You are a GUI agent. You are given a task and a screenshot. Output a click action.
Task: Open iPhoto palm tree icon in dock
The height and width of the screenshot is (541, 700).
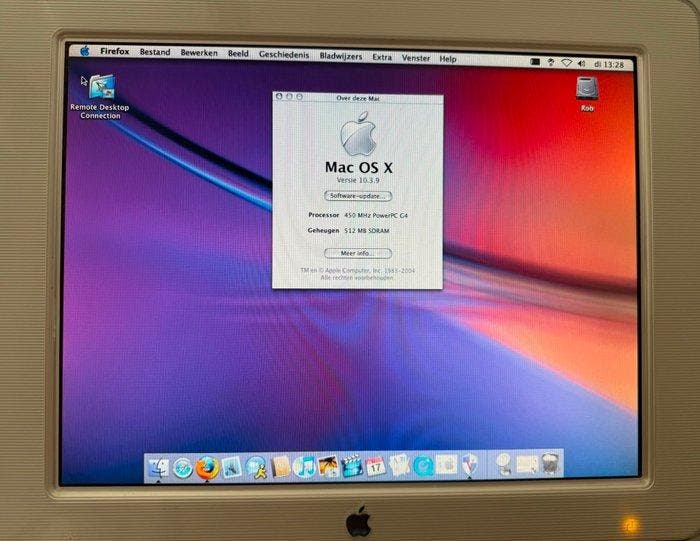pos(328,467)
